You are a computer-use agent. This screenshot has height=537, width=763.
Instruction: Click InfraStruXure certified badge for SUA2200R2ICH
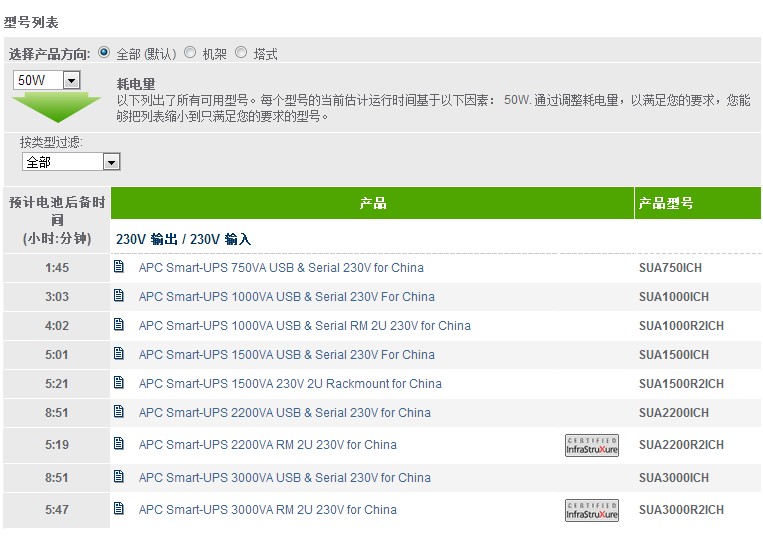coord(592,446)
